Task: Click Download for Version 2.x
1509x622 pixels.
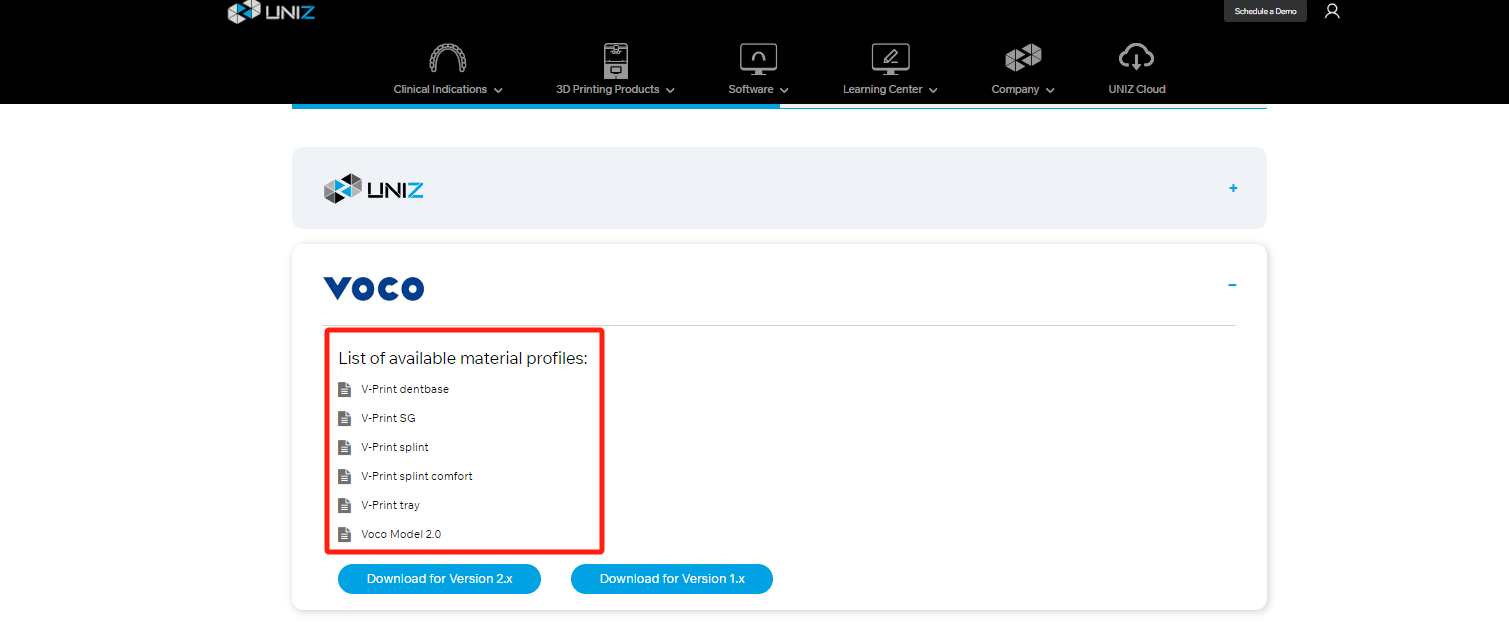Action: click(439, 579)
